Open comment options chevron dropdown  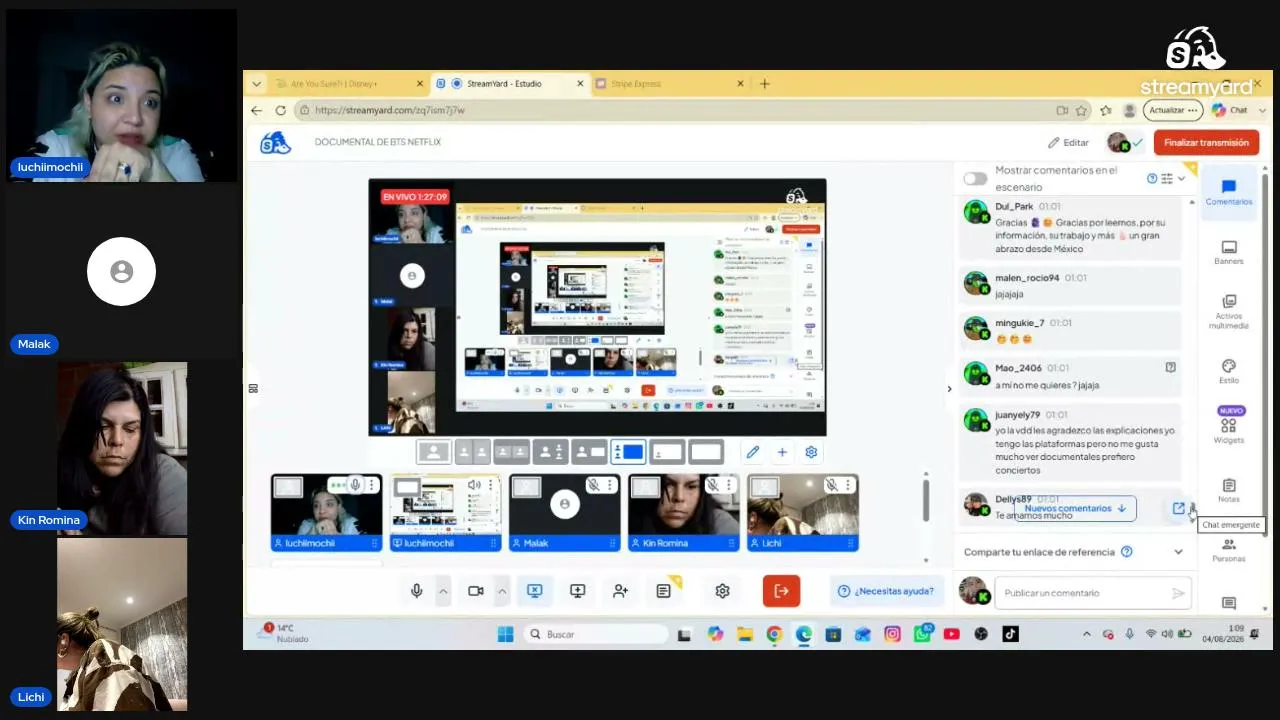tap(1182, 178)
